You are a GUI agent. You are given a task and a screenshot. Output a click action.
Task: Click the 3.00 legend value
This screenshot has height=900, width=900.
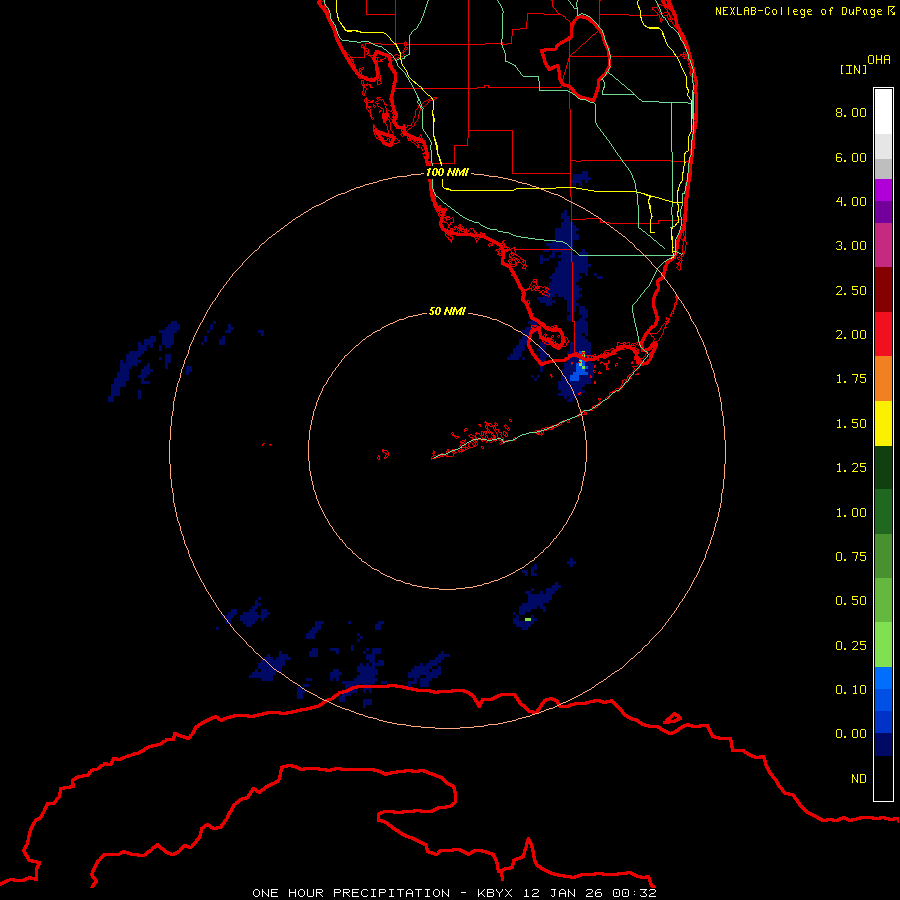pyautogui.click(x=851, y=246)
